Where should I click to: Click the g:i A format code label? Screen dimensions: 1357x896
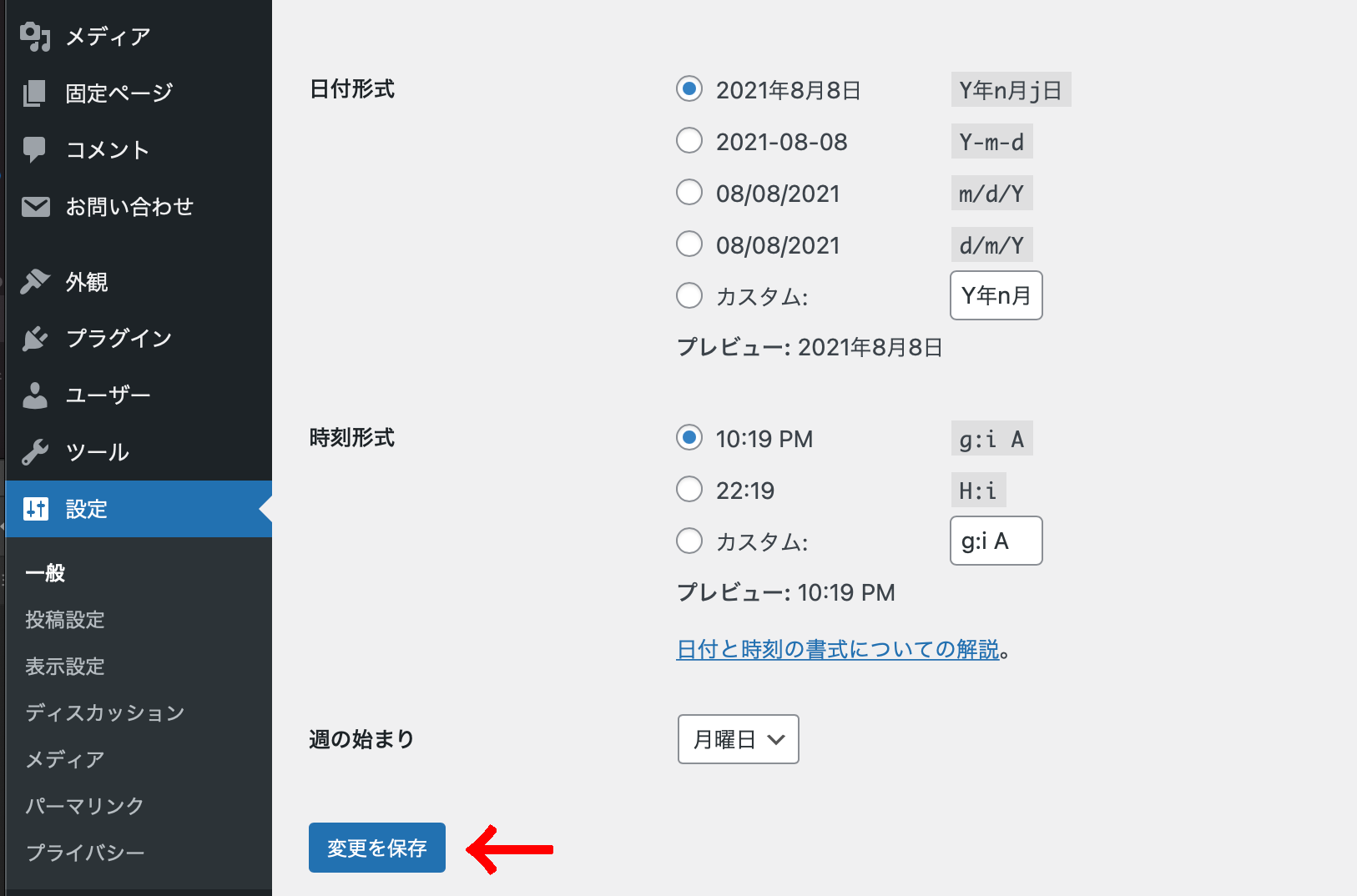[992, 439]
